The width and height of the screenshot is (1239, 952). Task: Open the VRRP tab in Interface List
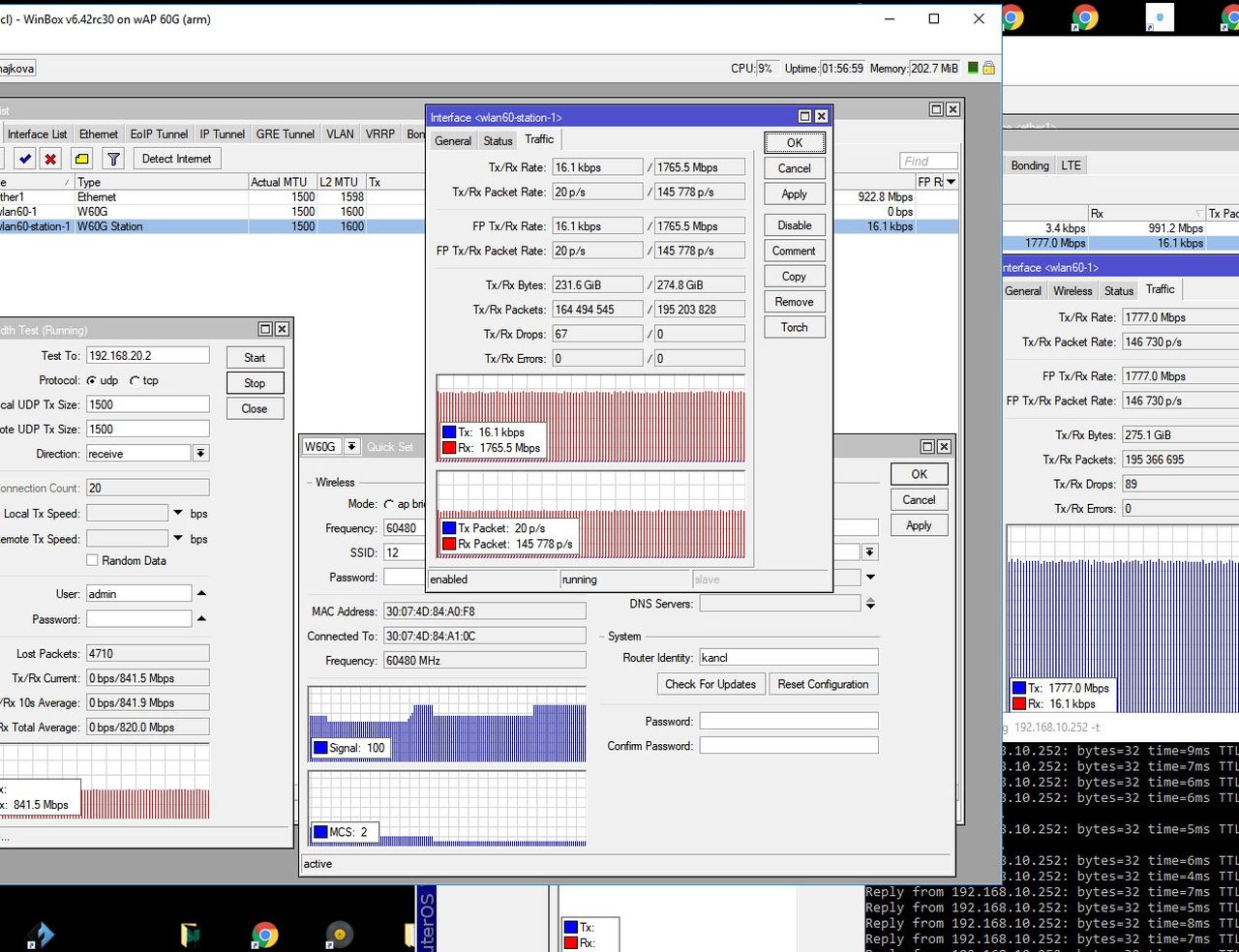click(x=380, y=134)
